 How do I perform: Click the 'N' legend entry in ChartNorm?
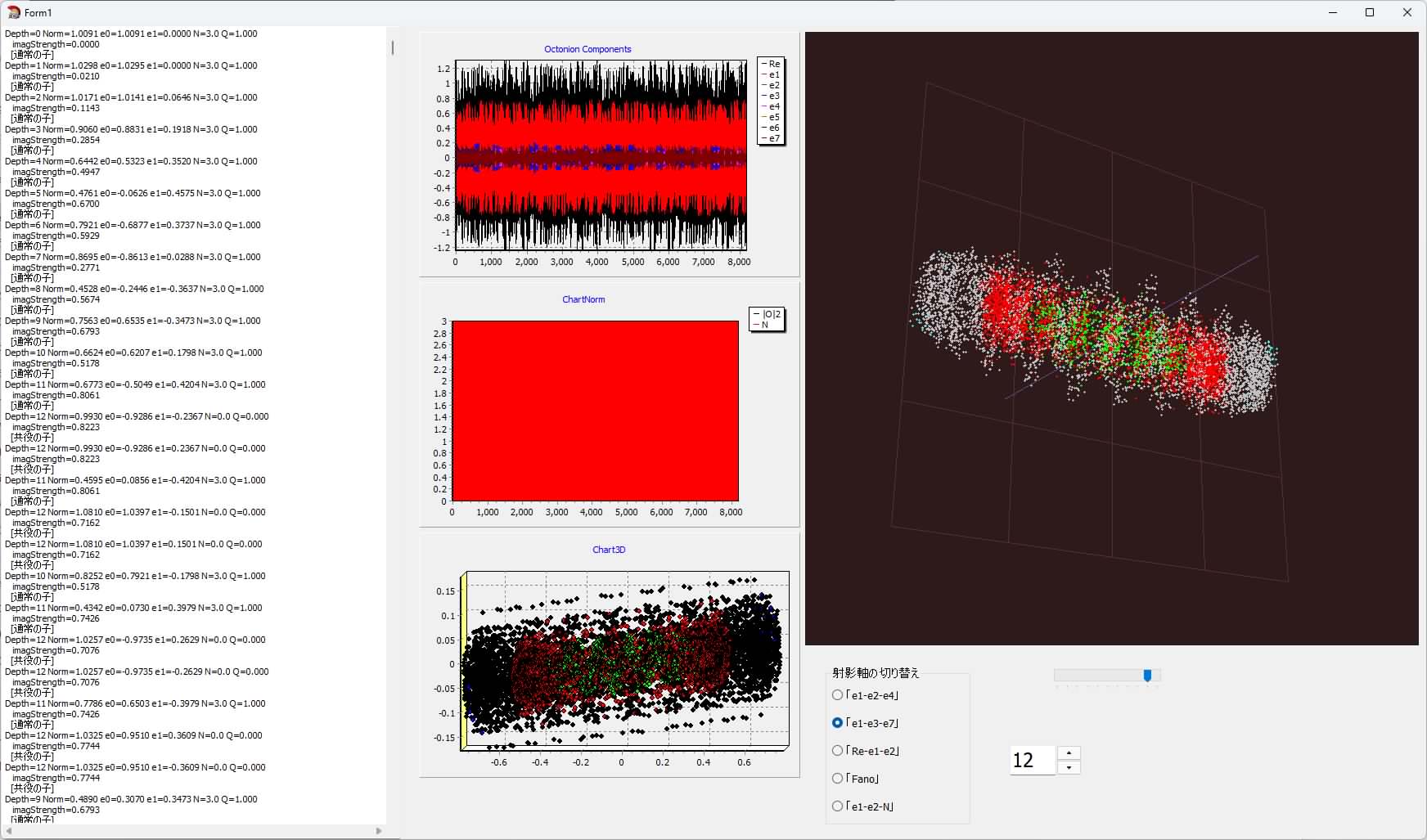point(762,325)
